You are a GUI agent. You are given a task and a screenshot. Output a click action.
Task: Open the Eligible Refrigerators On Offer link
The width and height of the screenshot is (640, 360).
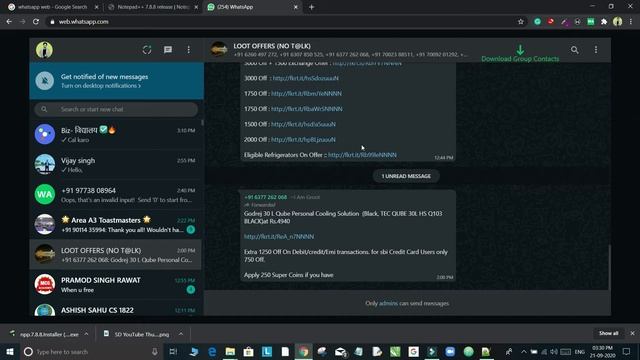362,155
